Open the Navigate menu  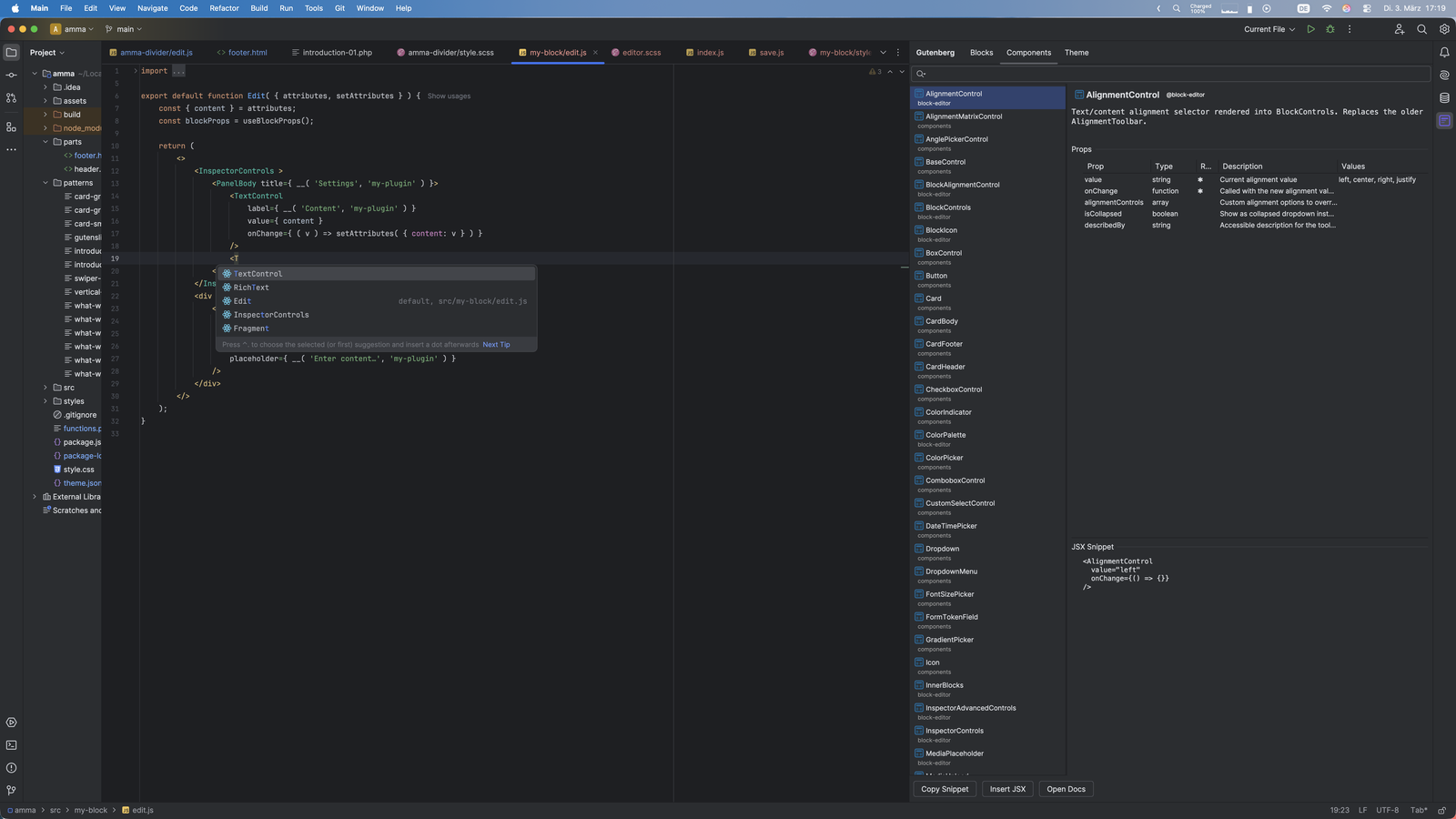click(x=152, y=8)
